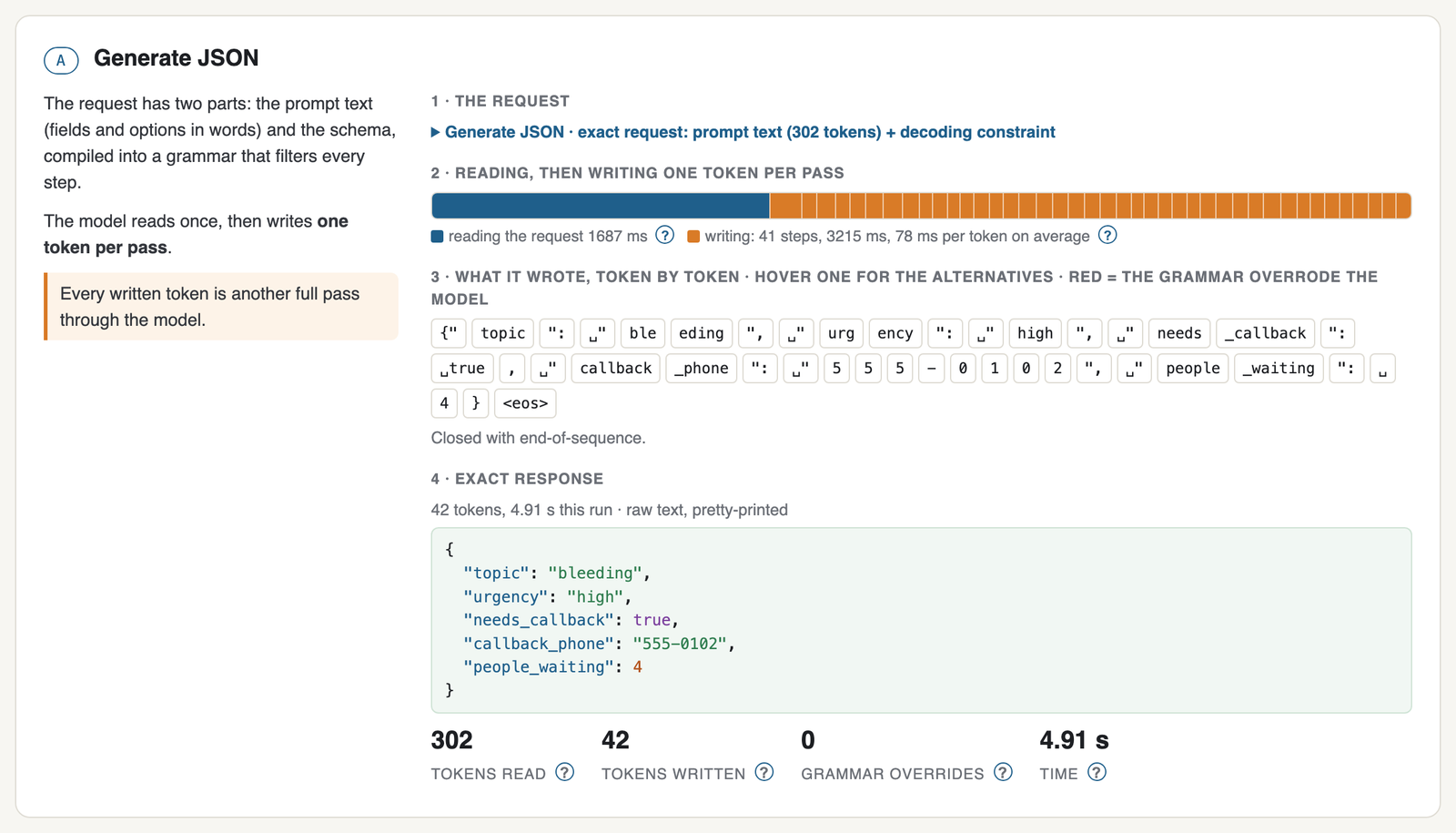Open help icon beside reading the request
The height and width of the screenshot is (833, 1456).
point(665,235)
